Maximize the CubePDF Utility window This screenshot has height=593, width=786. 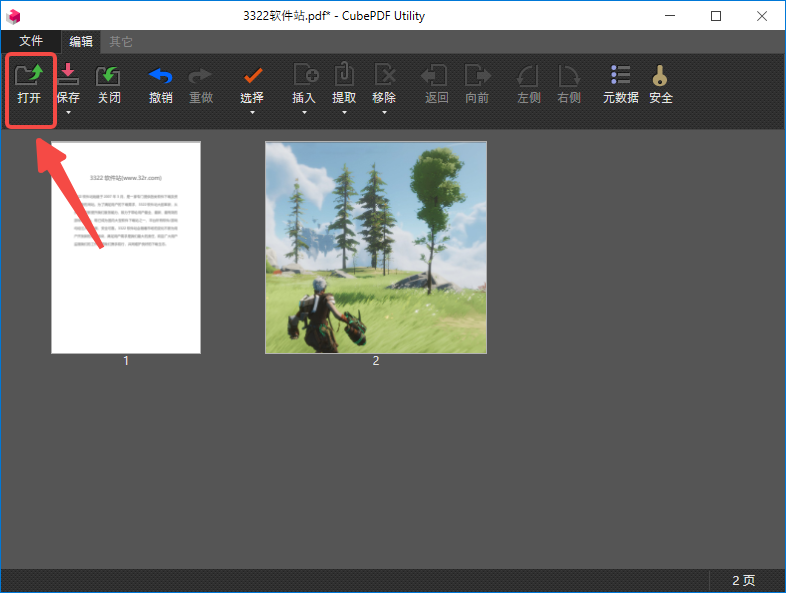pos(716,16)
